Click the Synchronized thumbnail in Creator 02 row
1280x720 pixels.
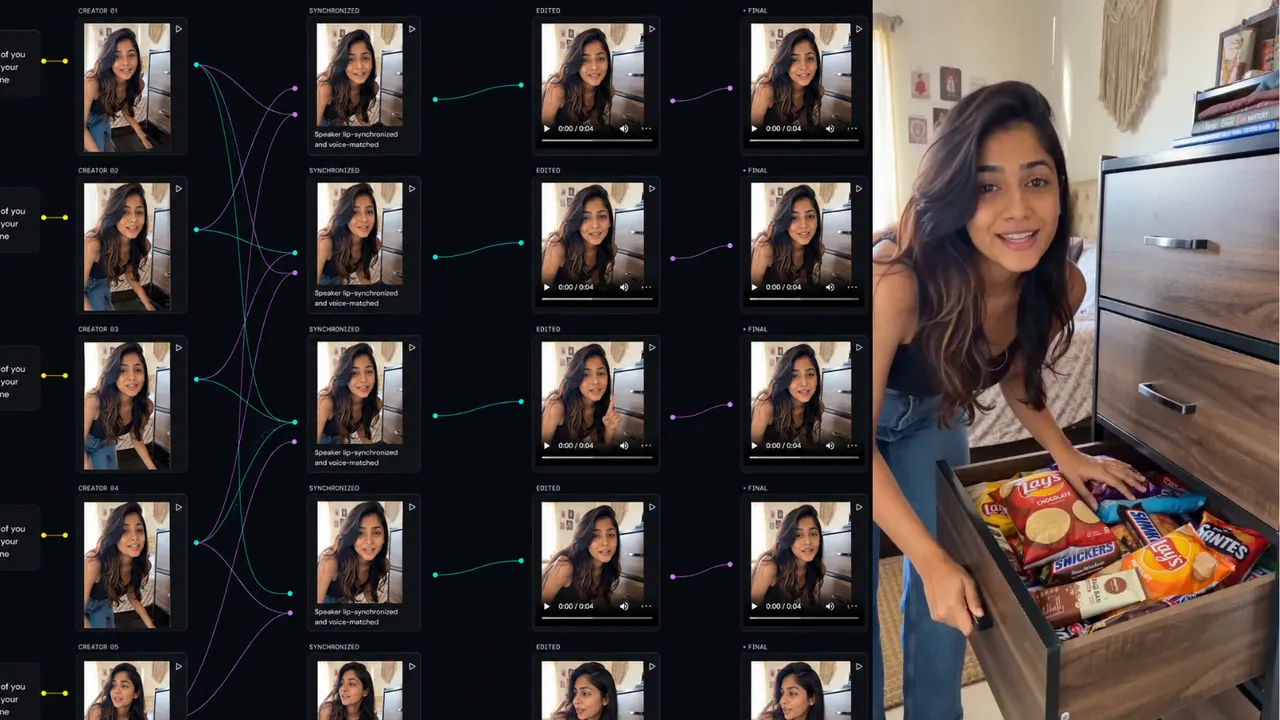(360, 234)
